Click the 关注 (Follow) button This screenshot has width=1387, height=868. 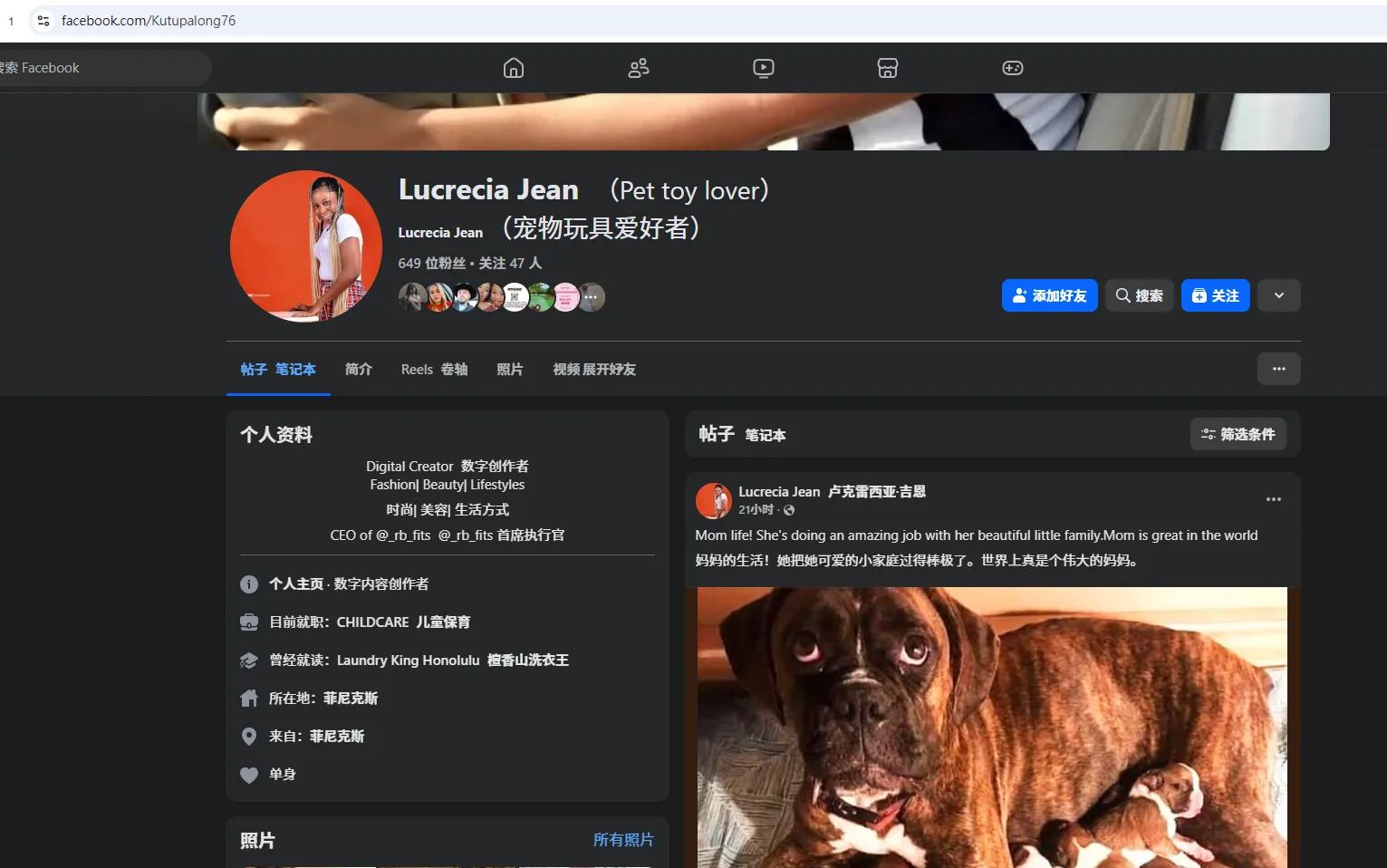click(1216, 295)
